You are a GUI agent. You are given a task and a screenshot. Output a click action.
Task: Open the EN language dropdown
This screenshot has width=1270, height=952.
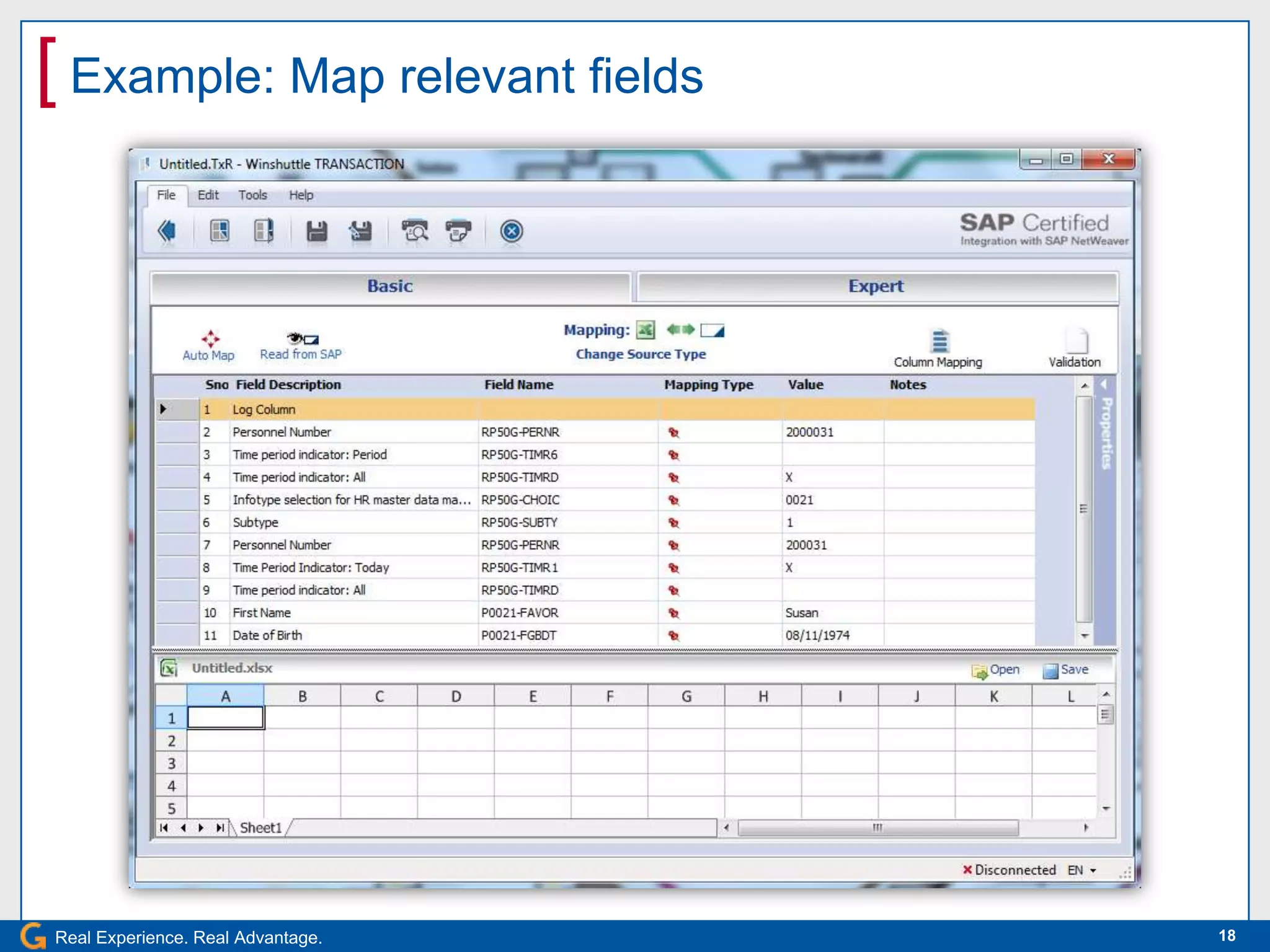coord(1082,870)
